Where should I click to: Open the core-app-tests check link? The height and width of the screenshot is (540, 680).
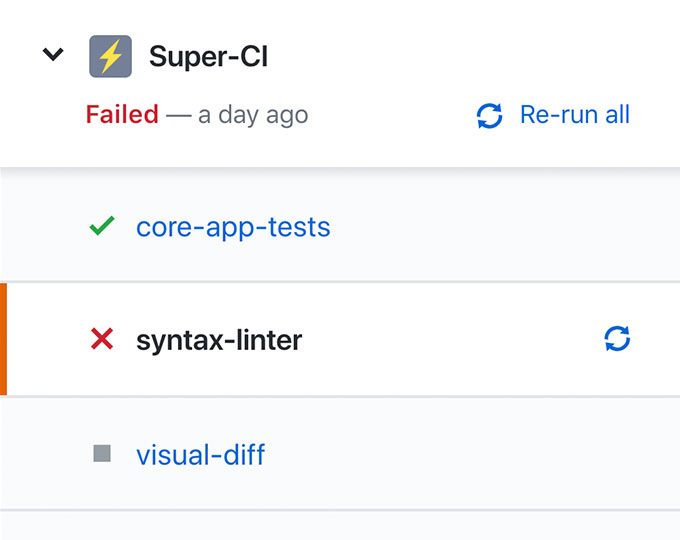tap(233, 227)
